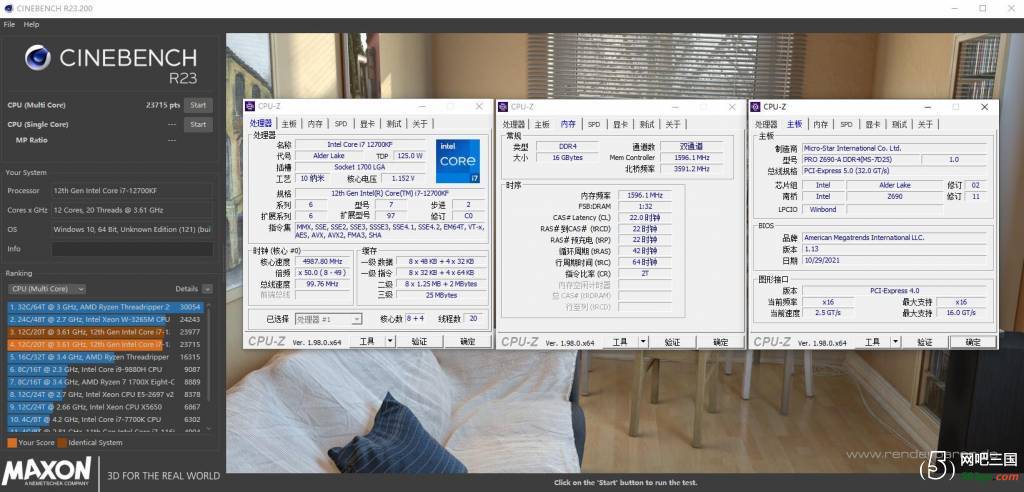
Task: Expand 工具 dropdown arrow in processor CPU-Z window
Action: (390, 341)
